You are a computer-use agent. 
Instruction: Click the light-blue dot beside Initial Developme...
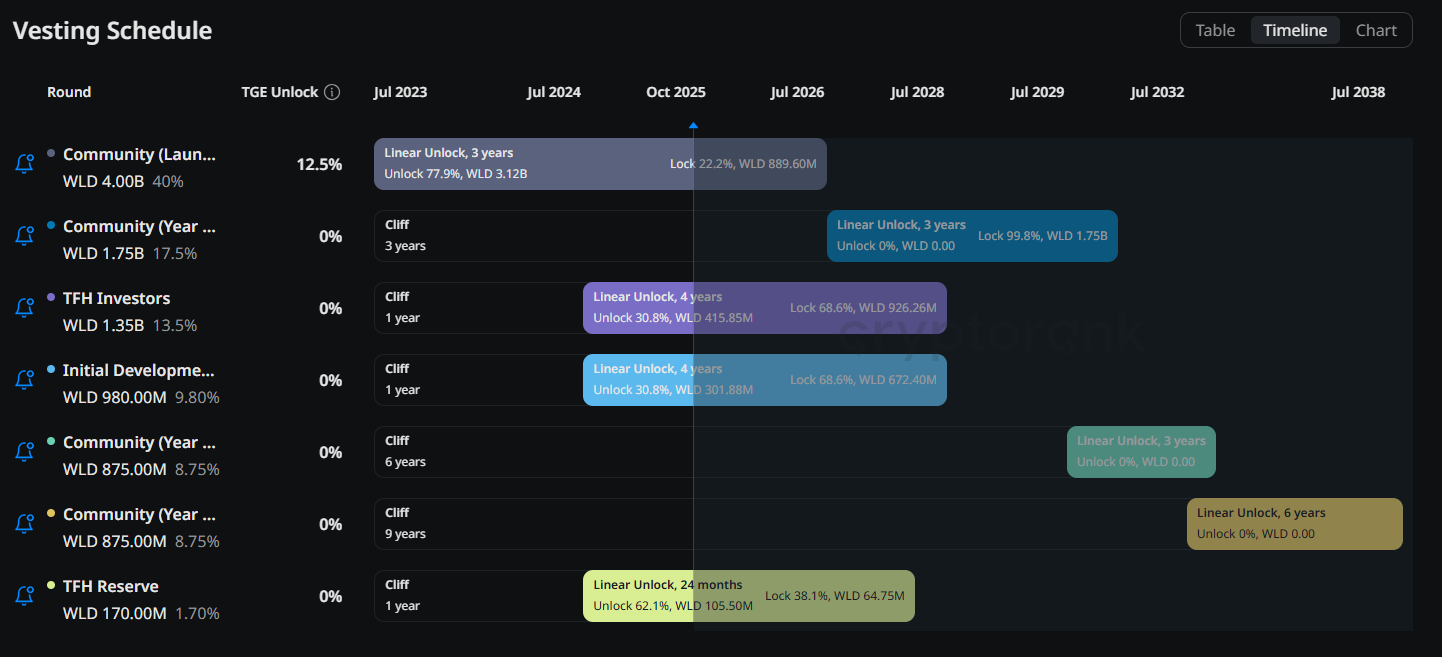click(51, 369)
